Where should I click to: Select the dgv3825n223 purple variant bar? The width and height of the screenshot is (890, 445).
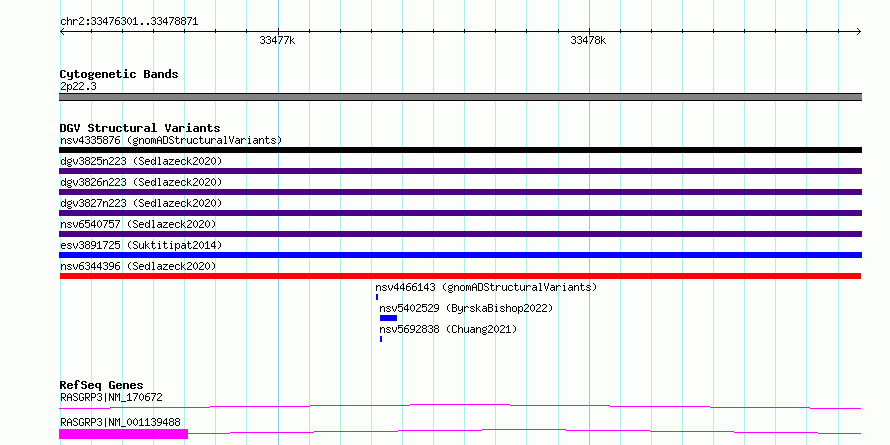click(460, 171)
